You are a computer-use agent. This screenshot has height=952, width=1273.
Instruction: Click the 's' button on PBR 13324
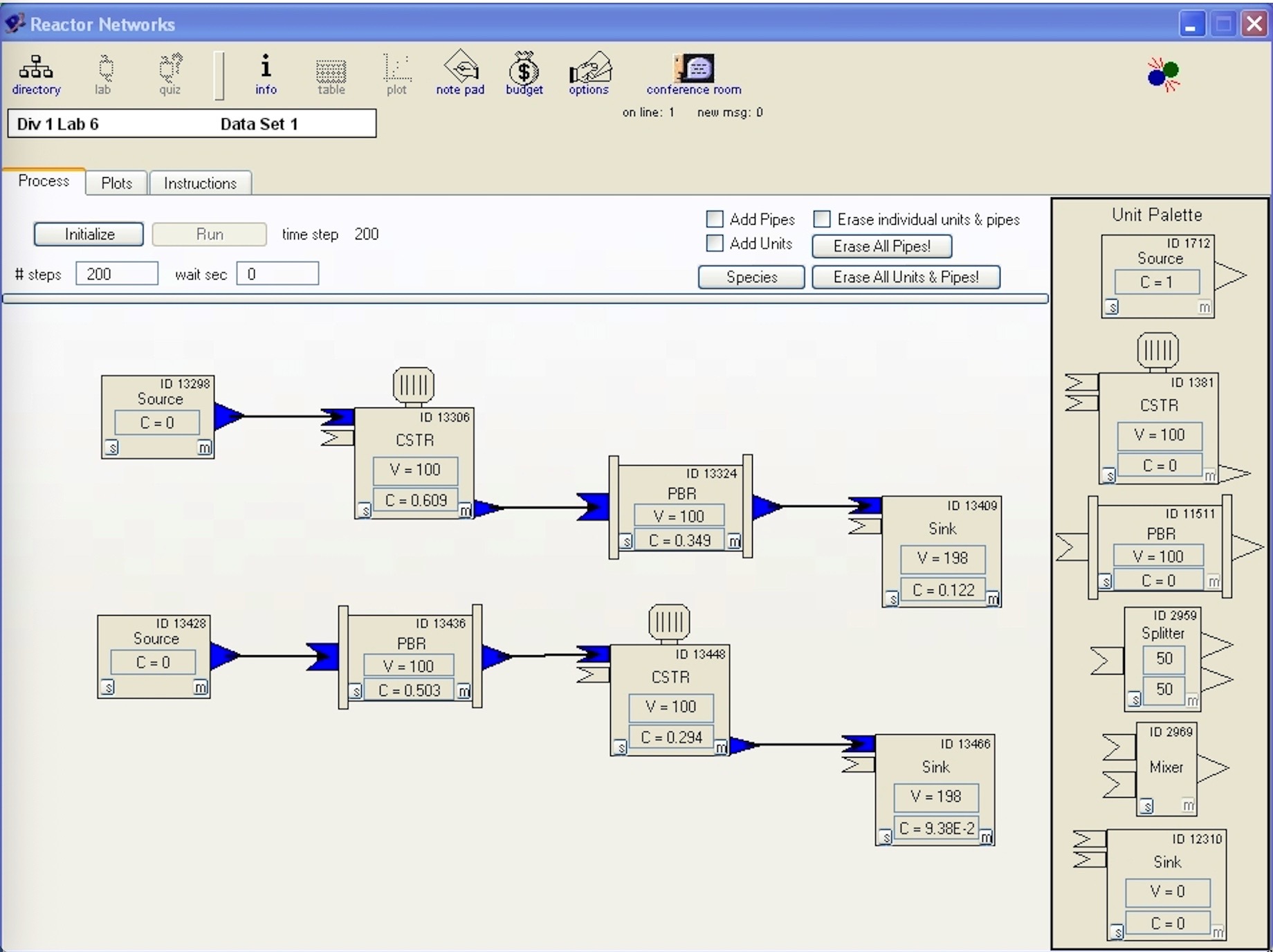tap(625, 542)
